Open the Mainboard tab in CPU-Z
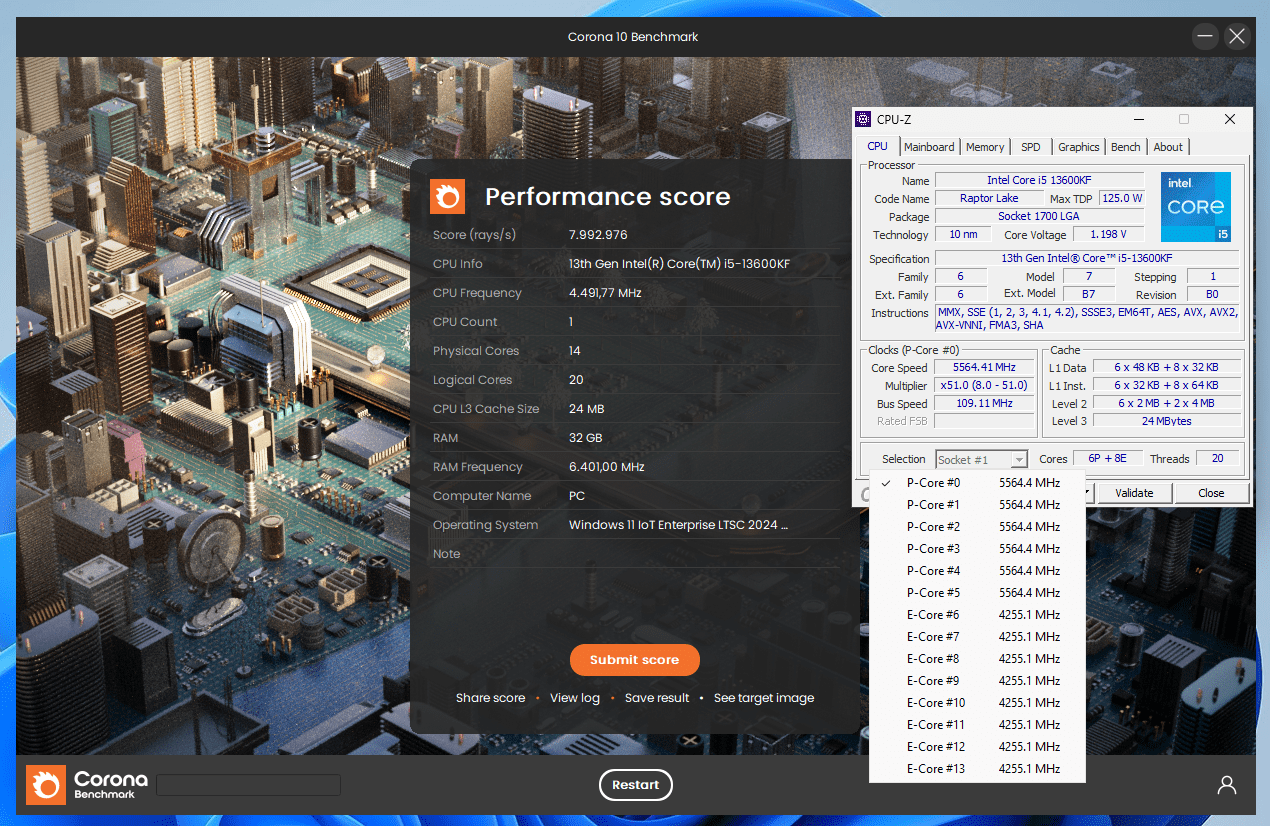 pyautogui.click(x=929, y=147)
